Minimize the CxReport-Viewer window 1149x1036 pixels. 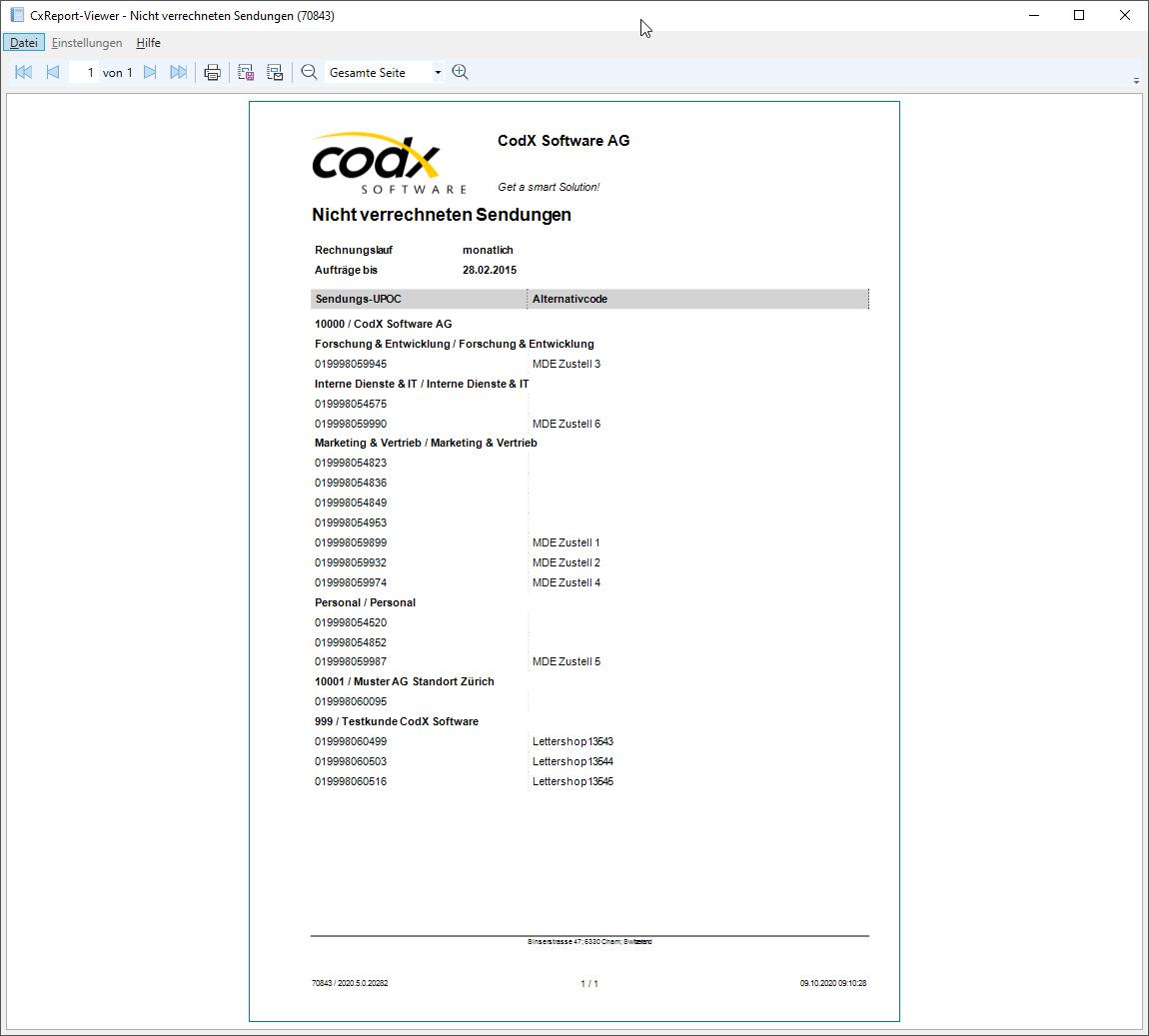point(1034,15)
